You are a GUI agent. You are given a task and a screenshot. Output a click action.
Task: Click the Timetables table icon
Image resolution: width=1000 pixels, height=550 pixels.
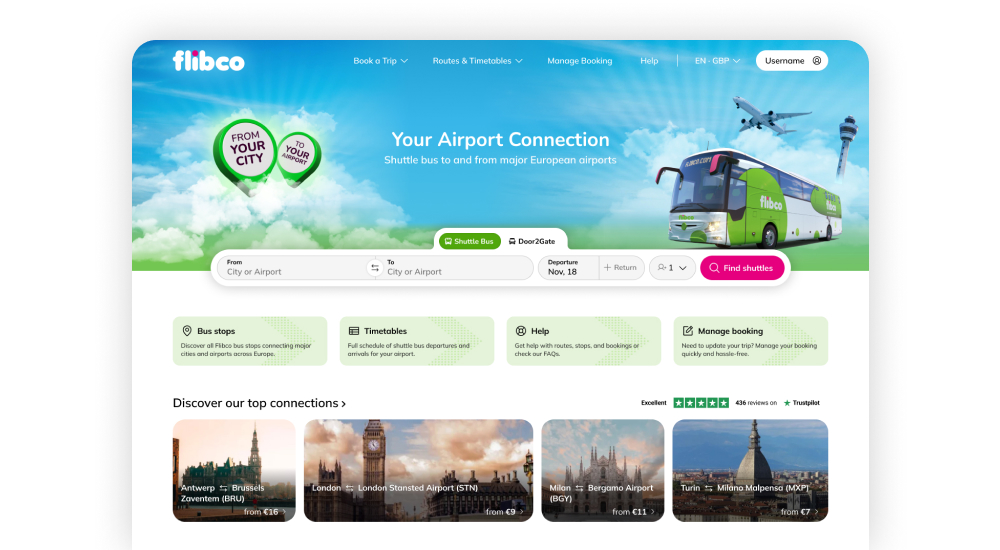pyautogui.click(x=354, y=331)
